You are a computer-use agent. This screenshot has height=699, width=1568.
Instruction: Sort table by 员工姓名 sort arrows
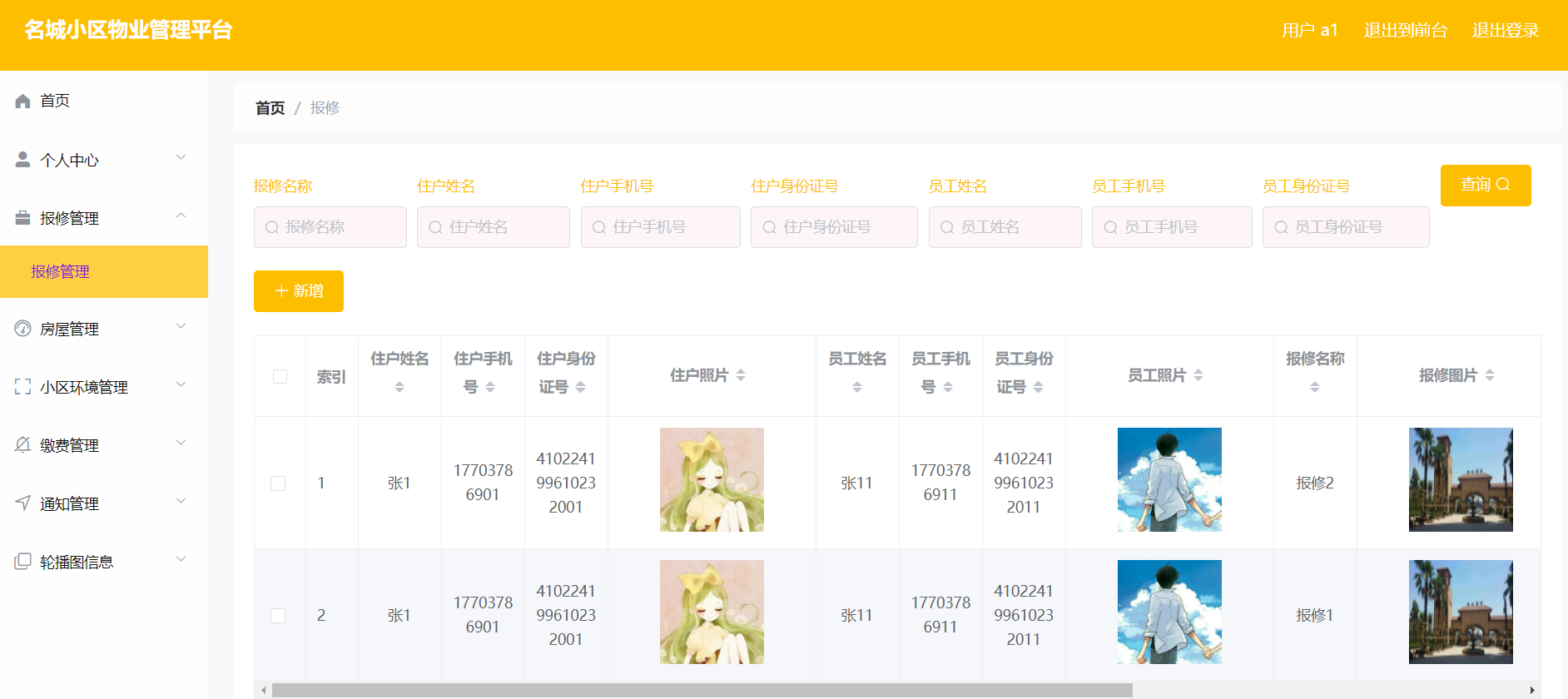[x=857, y=387]
